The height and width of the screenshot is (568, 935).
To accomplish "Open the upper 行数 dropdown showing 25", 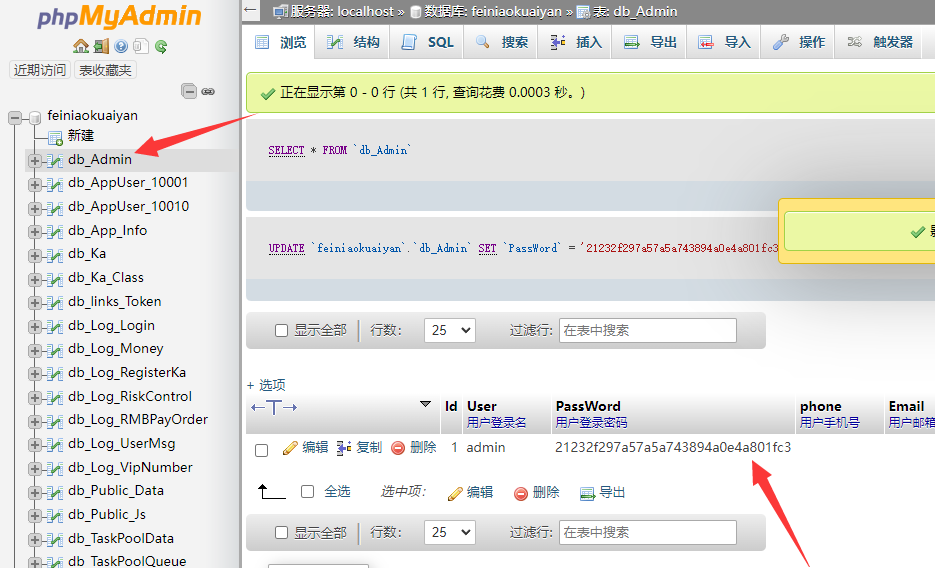I will click(x=449, y=330).
